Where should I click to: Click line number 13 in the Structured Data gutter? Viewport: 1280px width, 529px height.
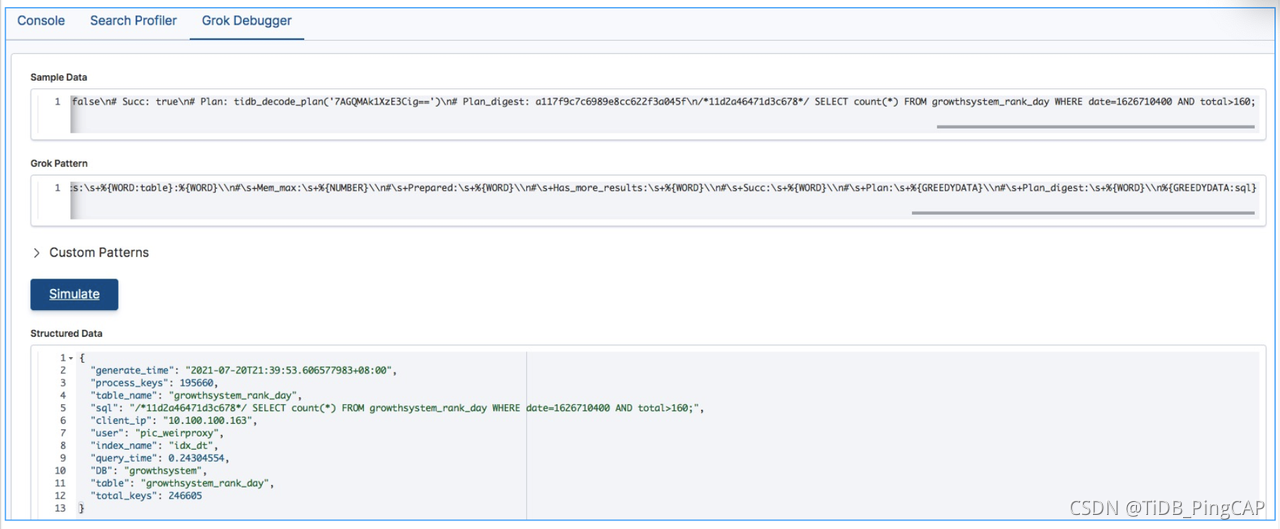59,508
